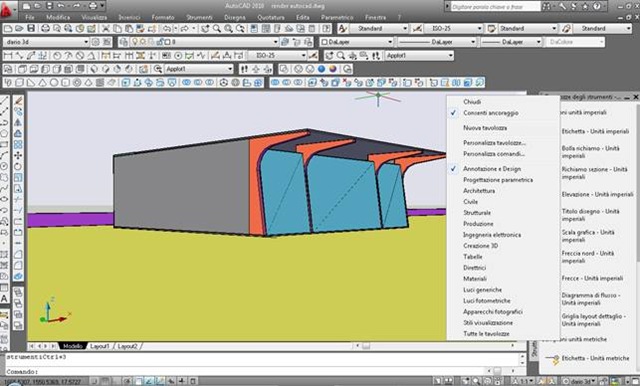
Task: Choose Nuova tavolozza in context menu
Action: coord(485,128)
